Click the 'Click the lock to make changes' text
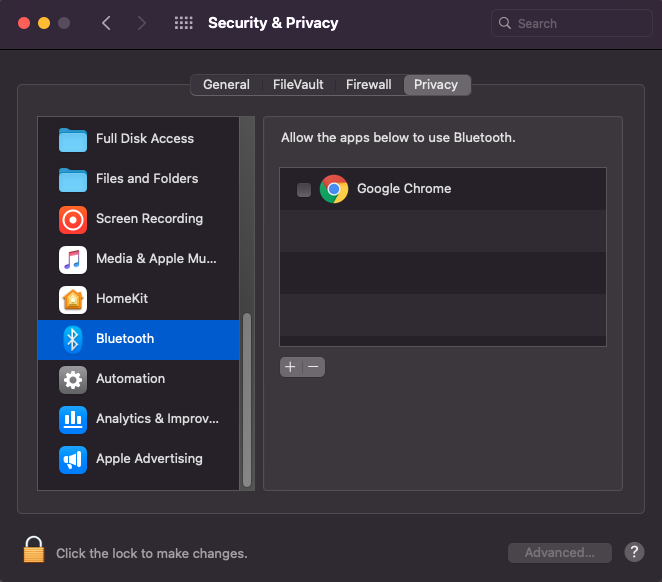Image resolution: width=662 pixels, height=582 pixels. (152, 553)
